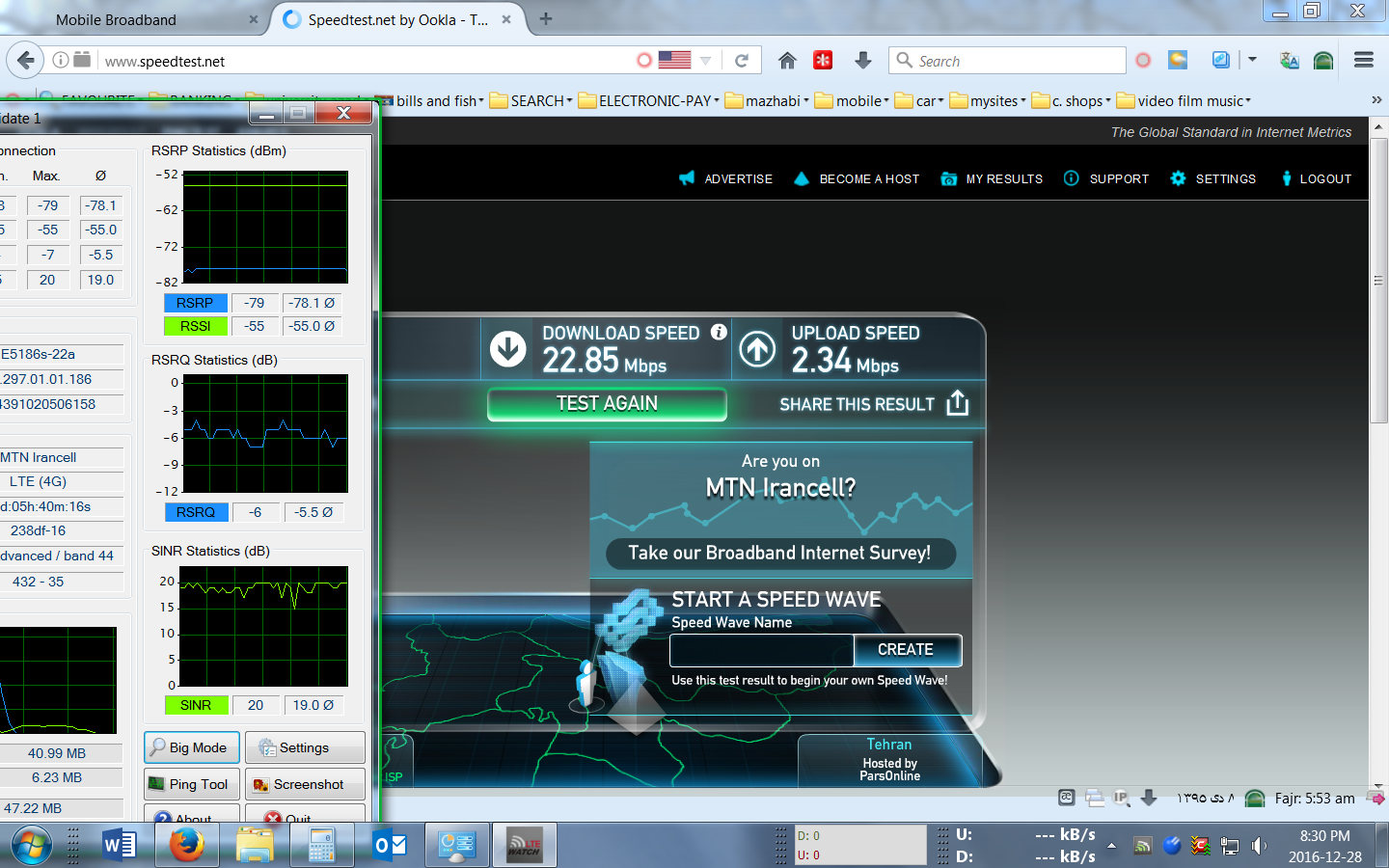Click SHARE THIS RESULT
Image resolution: width=1389 pixels, height=868 pixels.
click(858, 404)
